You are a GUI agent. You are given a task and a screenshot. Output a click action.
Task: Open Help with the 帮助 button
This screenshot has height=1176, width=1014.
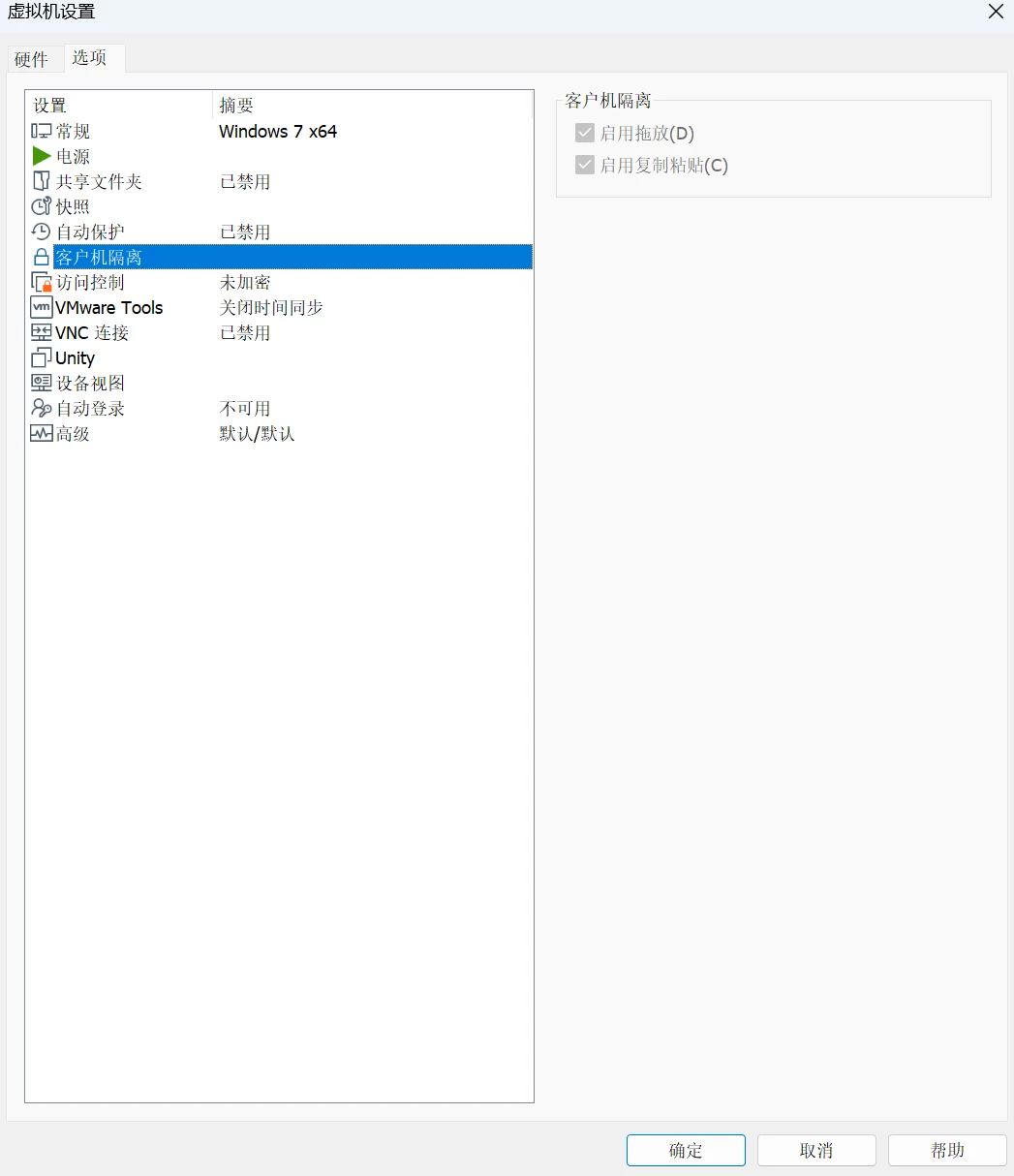(946, 1150)
